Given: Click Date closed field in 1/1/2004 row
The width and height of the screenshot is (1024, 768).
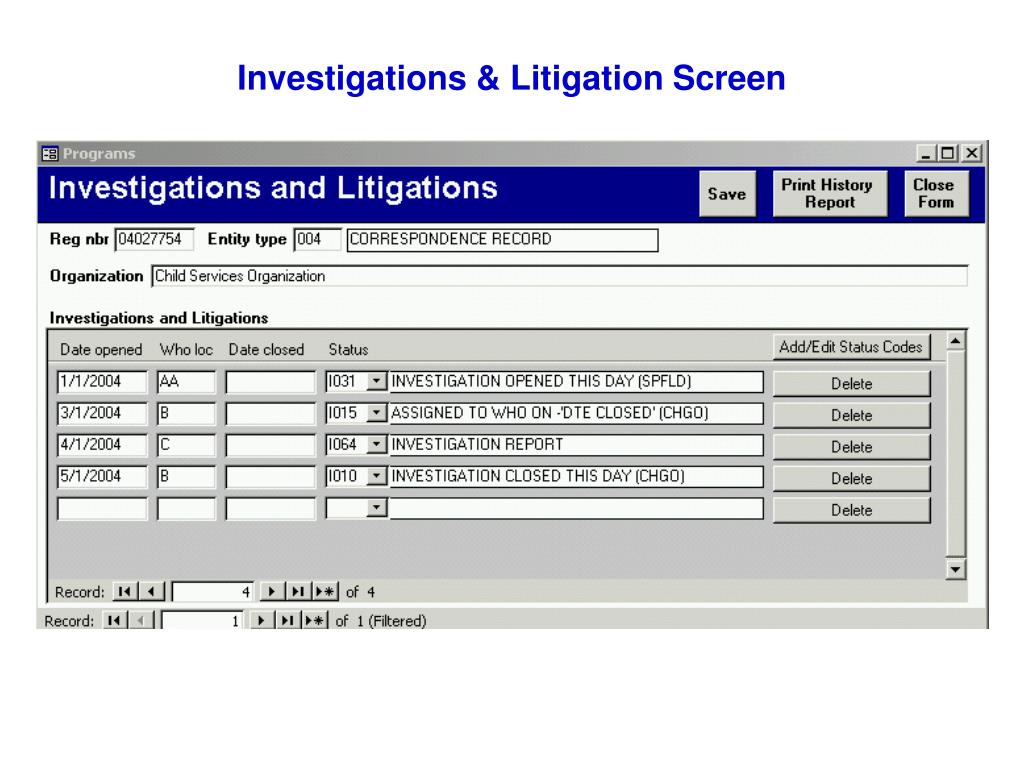Looking at the screenshot, I should pos(270,382).
